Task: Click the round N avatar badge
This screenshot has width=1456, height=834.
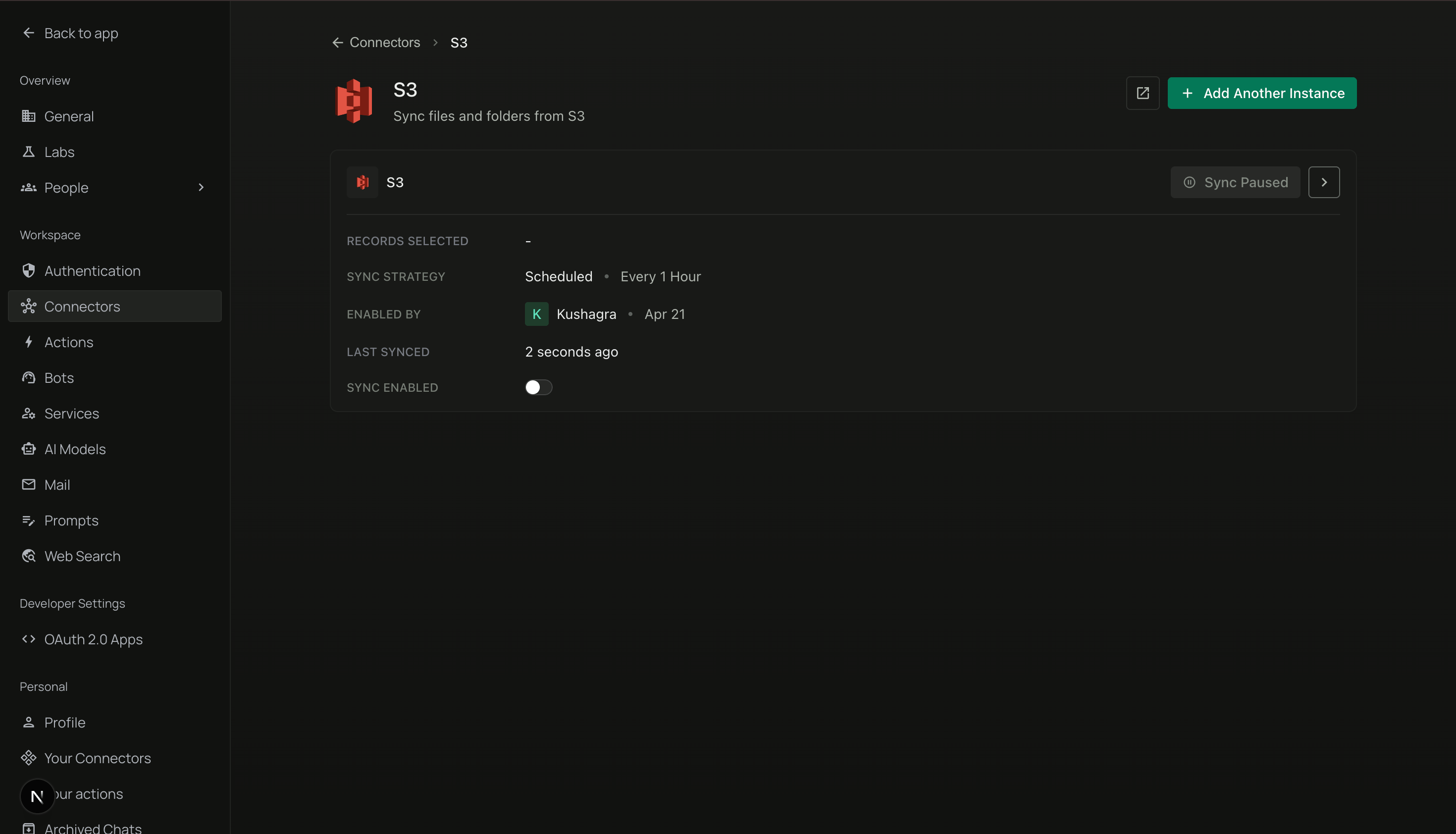Action: point(37,796)
